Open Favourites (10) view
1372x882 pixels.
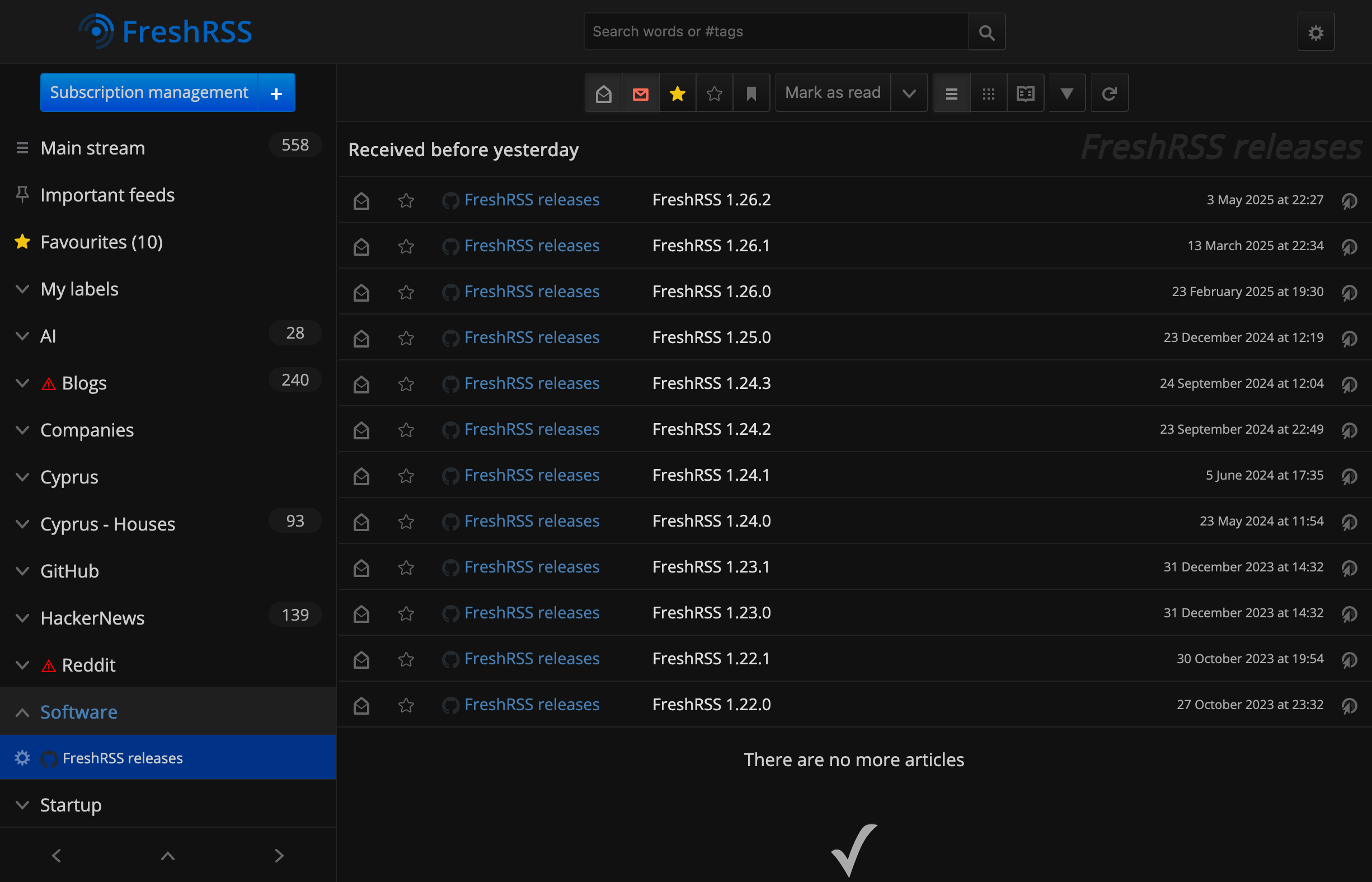102,242
